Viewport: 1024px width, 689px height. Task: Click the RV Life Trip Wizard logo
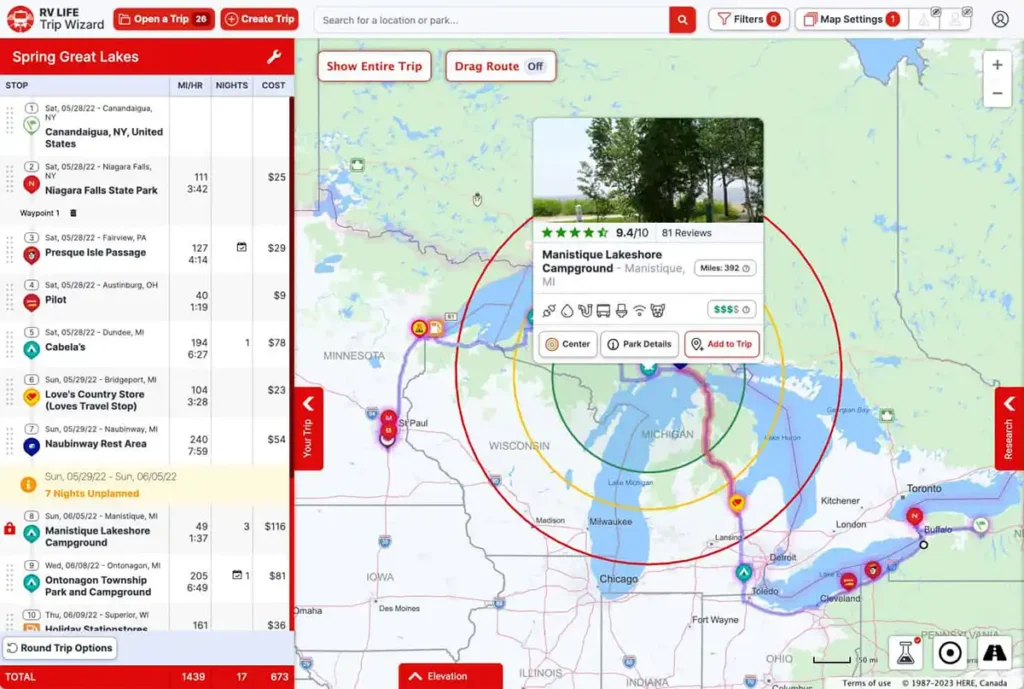pos(55,19)
